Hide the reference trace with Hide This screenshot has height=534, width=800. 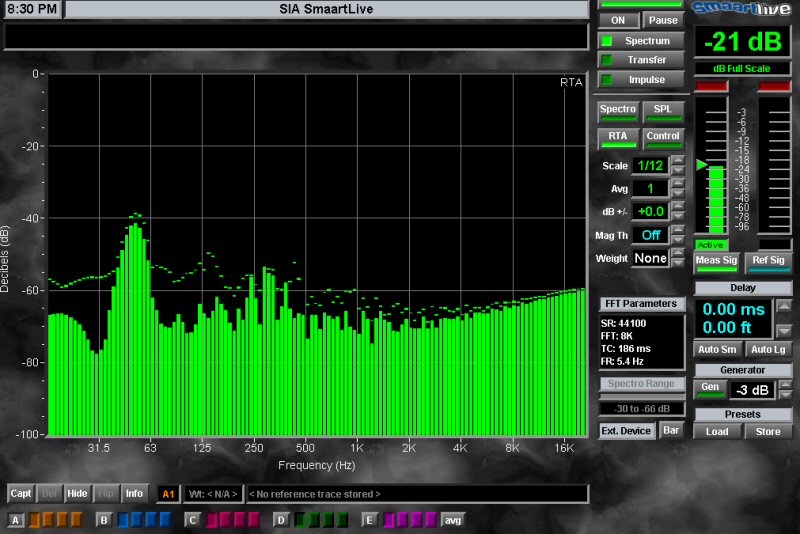click(x=77, y=494)
